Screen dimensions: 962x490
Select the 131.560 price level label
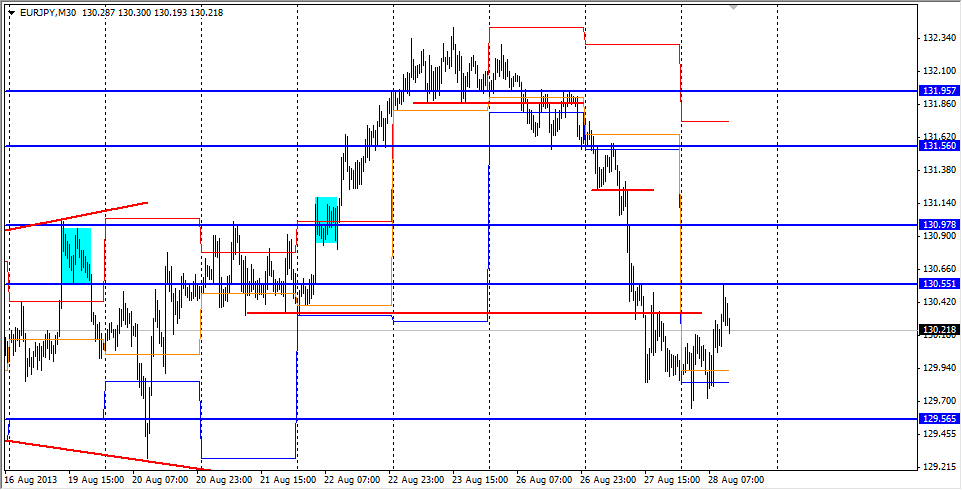click(x=939, y=145)
